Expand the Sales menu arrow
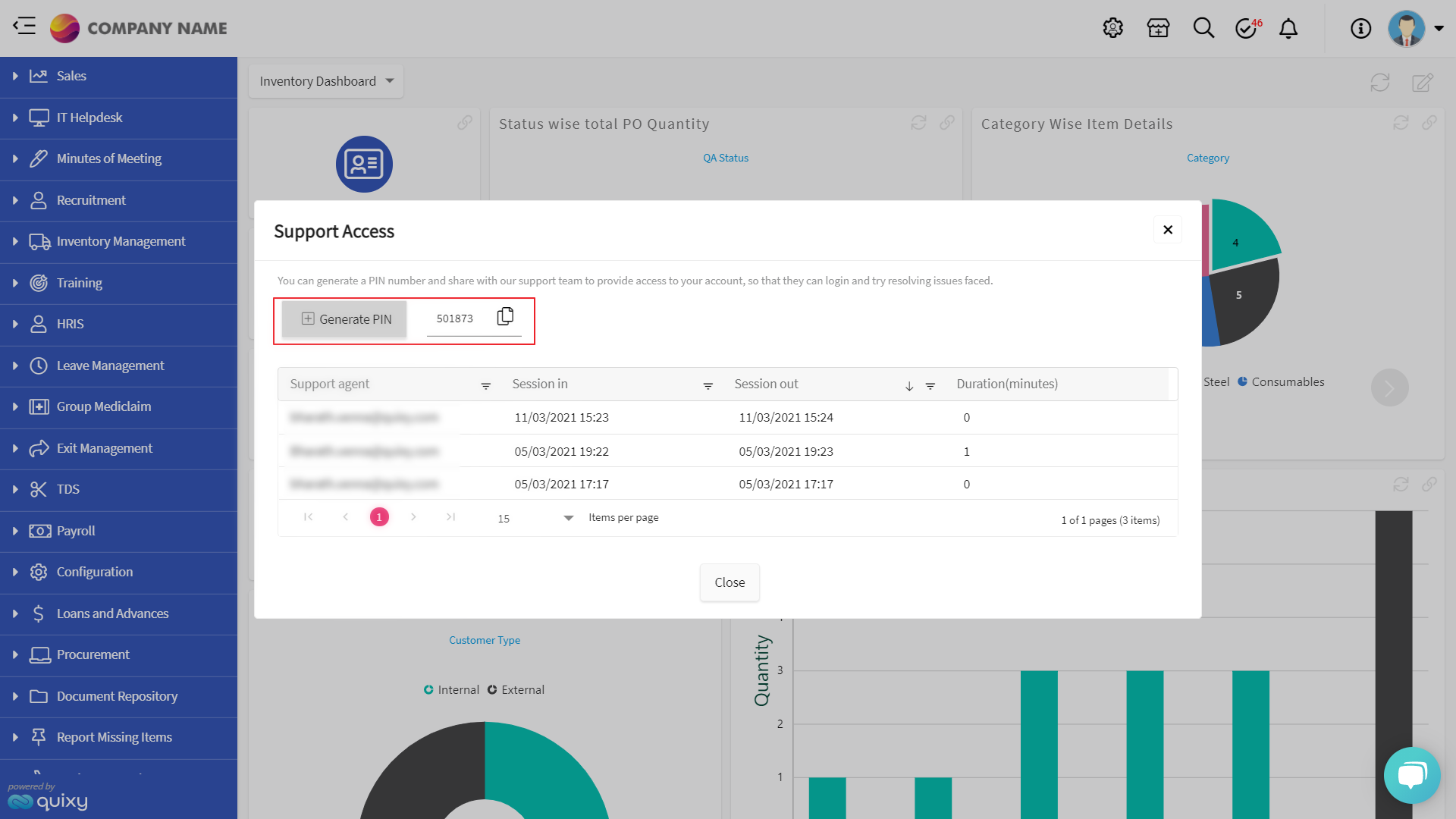Image resolution: width=1456 pixels, height=819 pixels. point(15,76)
